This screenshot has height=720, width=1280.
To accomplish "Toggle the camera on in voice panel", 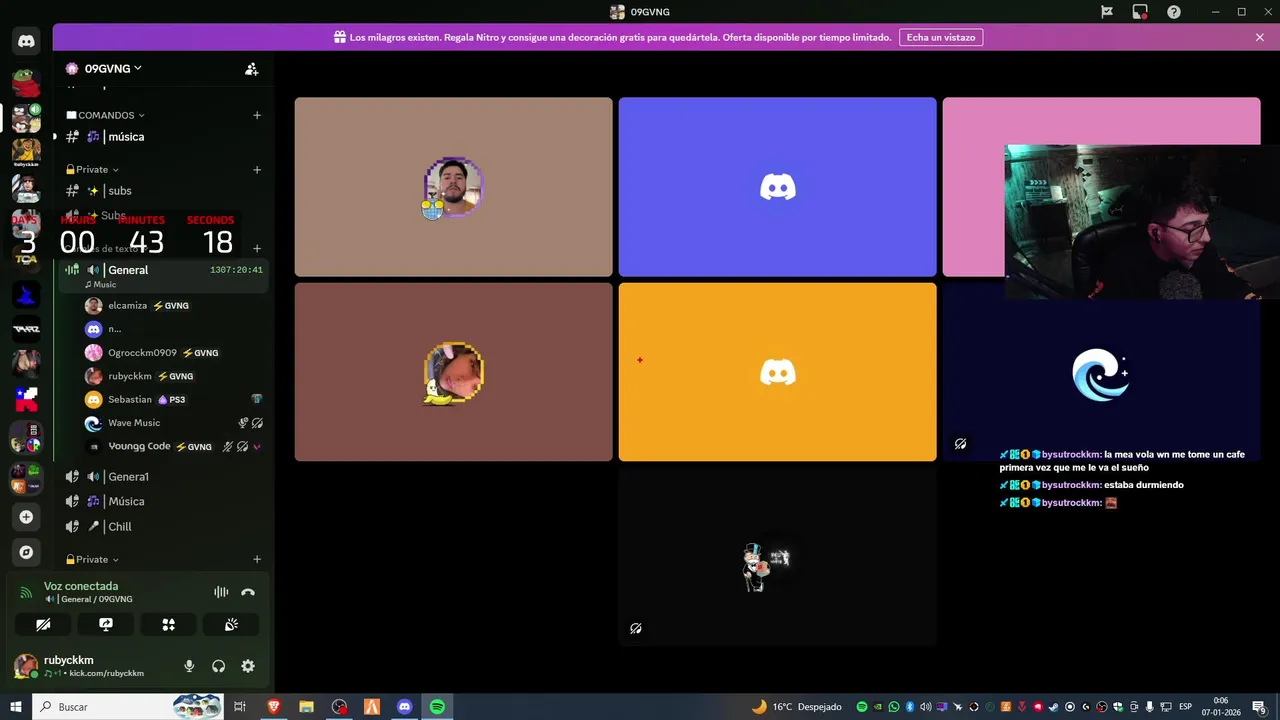I will pos(43,624).
